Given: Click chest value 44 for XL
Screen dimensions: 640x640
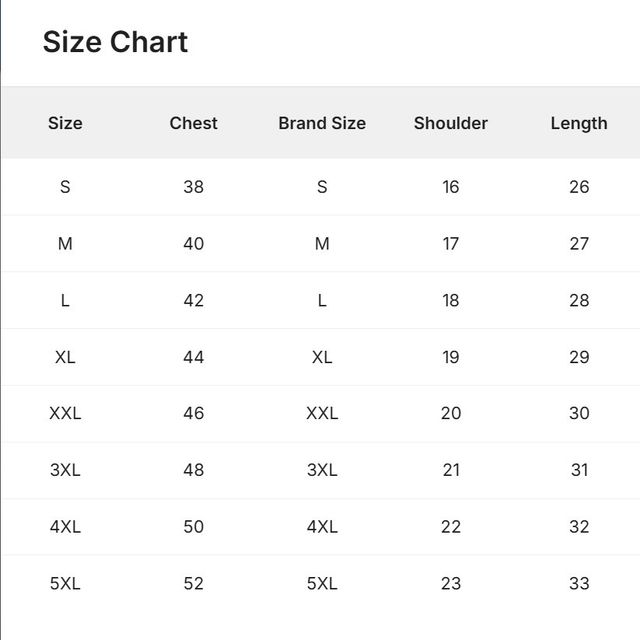Looking at the screenshot, I should [193, 357].
